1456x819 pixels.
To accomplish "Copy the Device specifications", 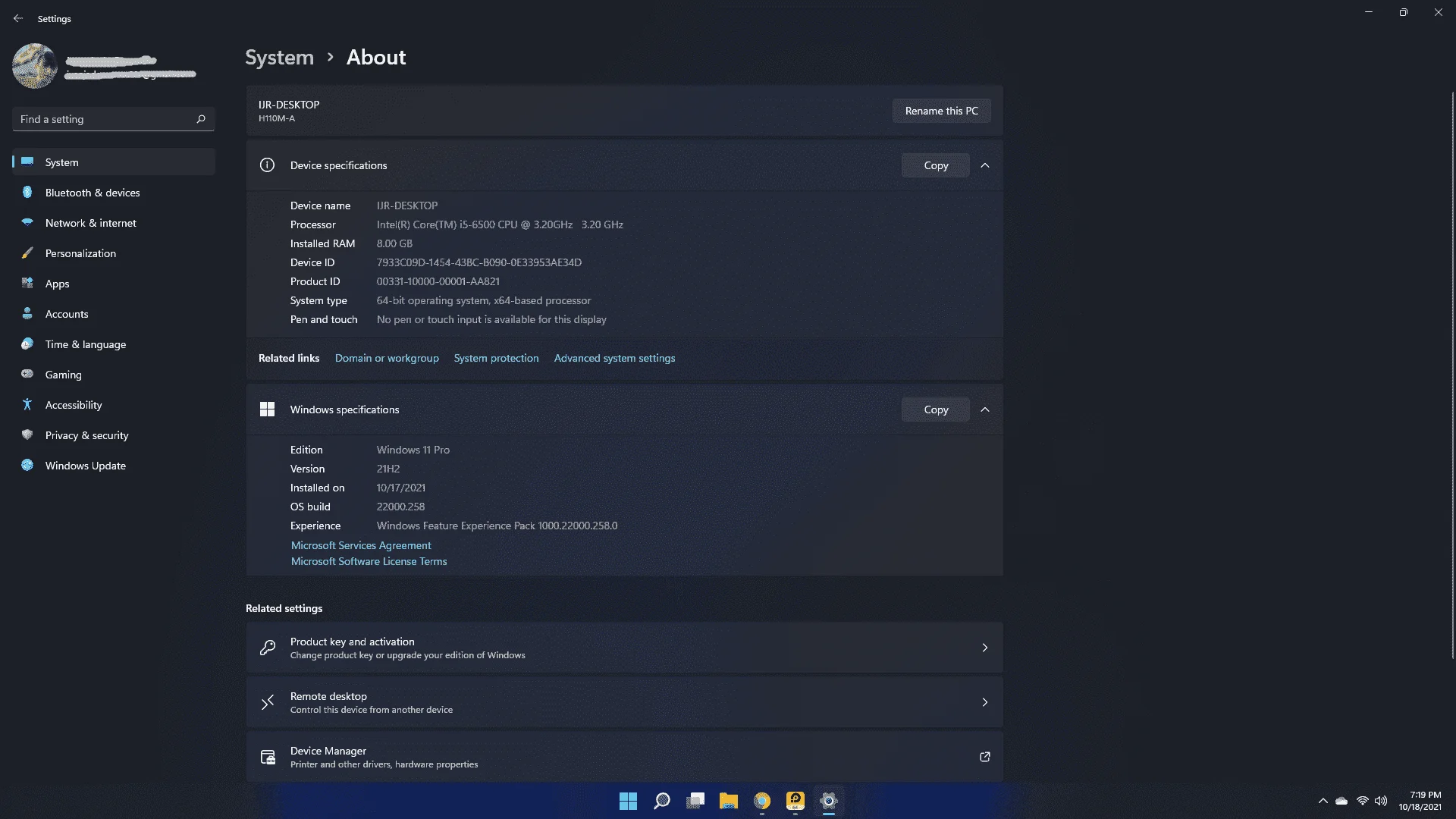I will click(x=936, y=165).
